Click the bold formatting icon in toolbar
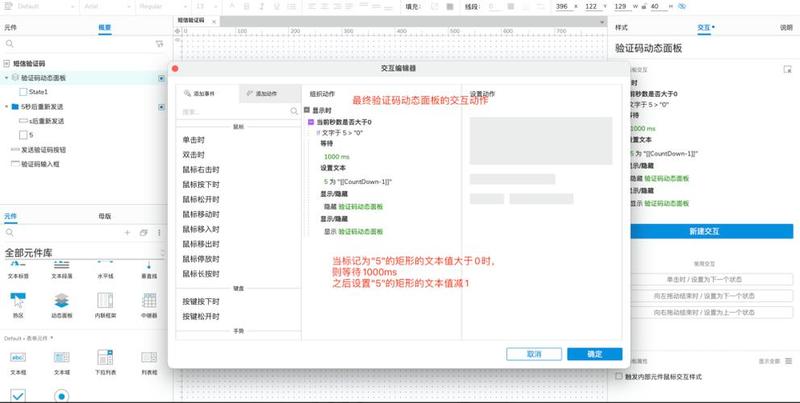 tap(246, 7)
